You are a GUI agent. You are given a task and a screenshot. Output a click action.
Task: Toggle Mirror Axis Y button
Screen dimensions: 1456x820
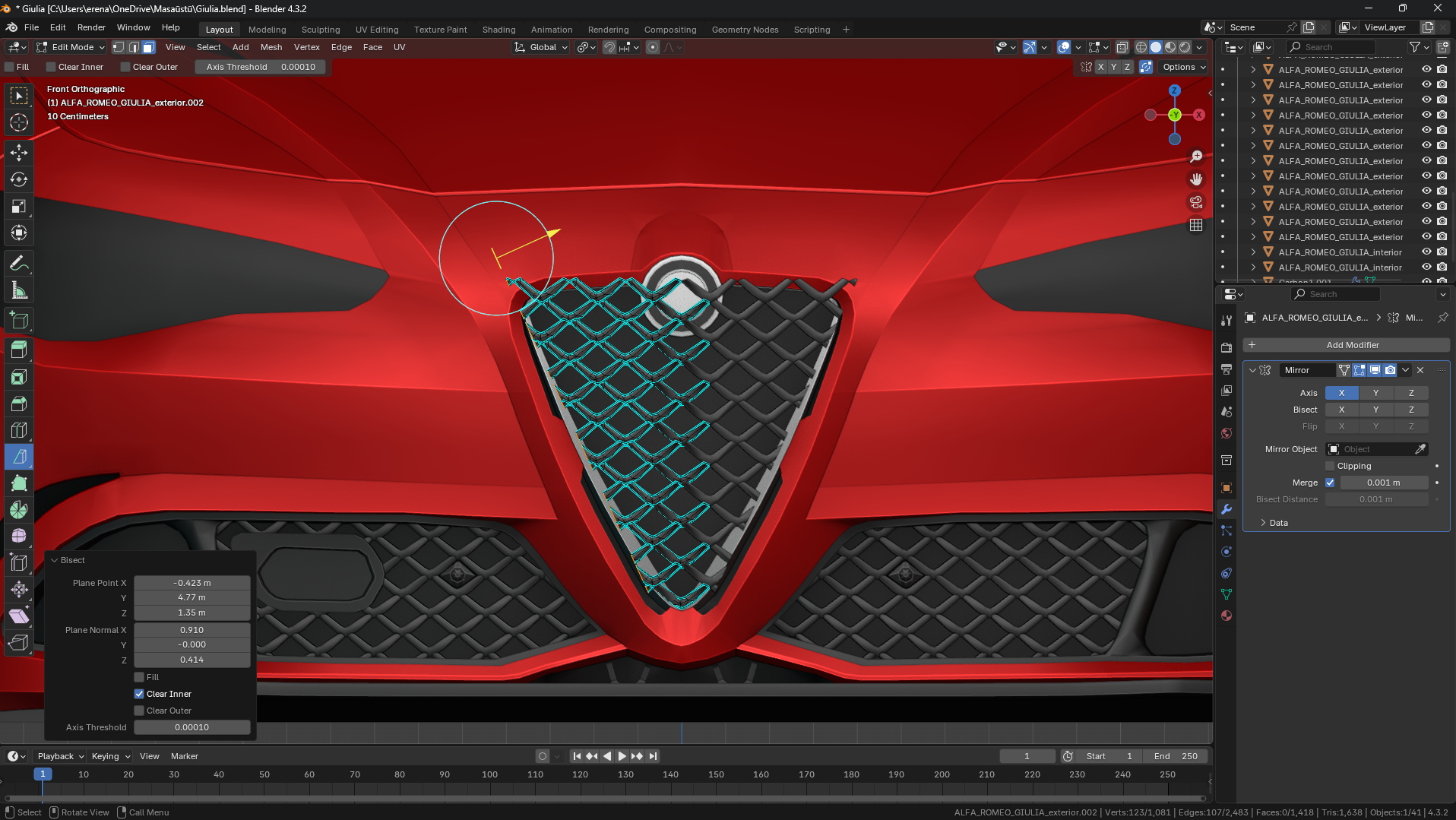(1375, 393)
